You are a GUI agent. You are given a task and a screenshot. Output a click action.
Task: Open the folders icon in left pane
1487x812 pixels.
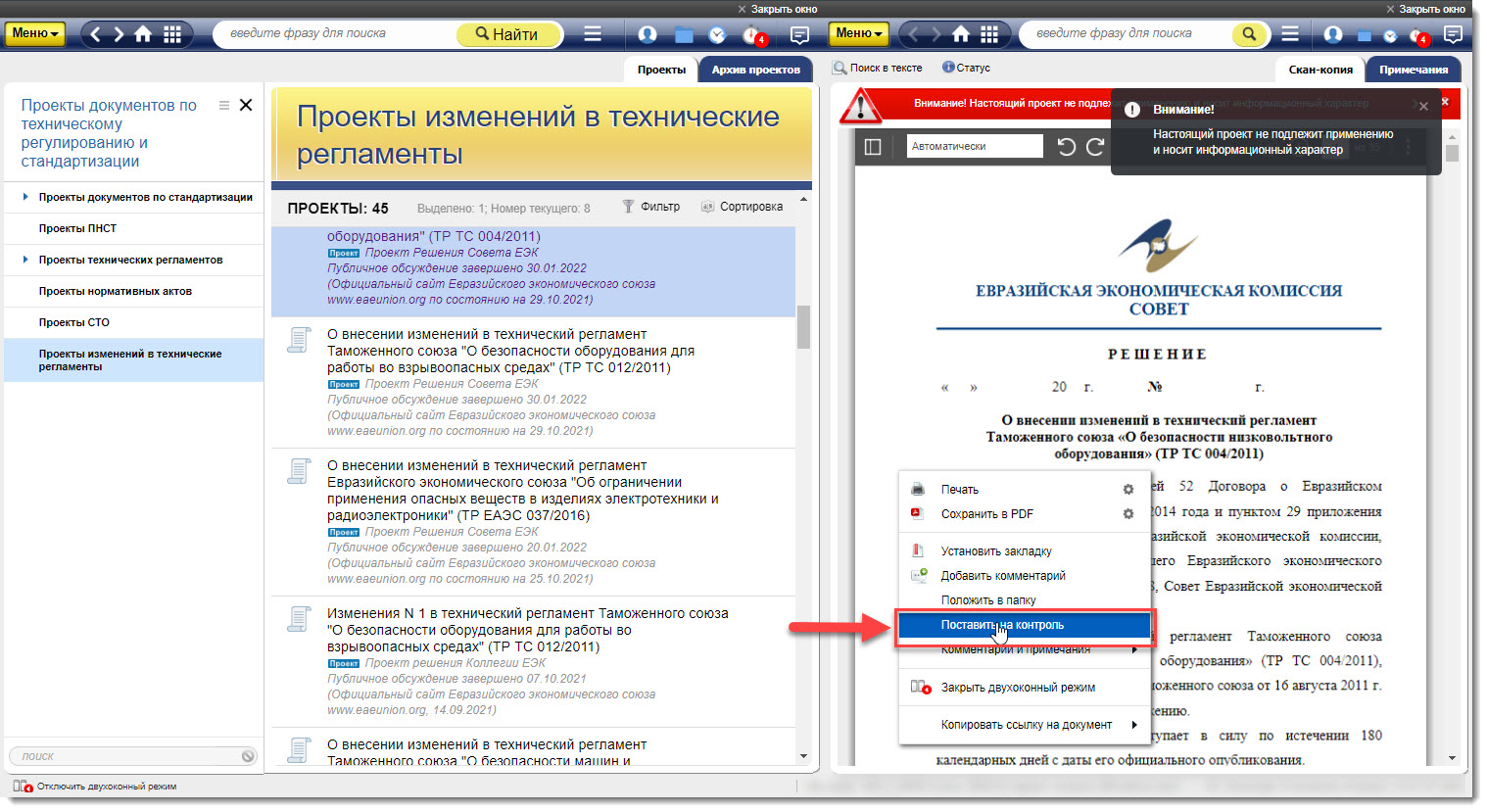pos(684,35)
